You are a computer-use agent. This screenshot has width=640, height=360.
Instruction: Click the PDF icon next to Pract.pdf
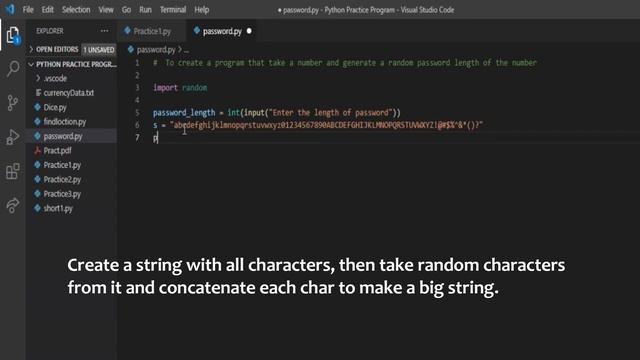[38, 150]
